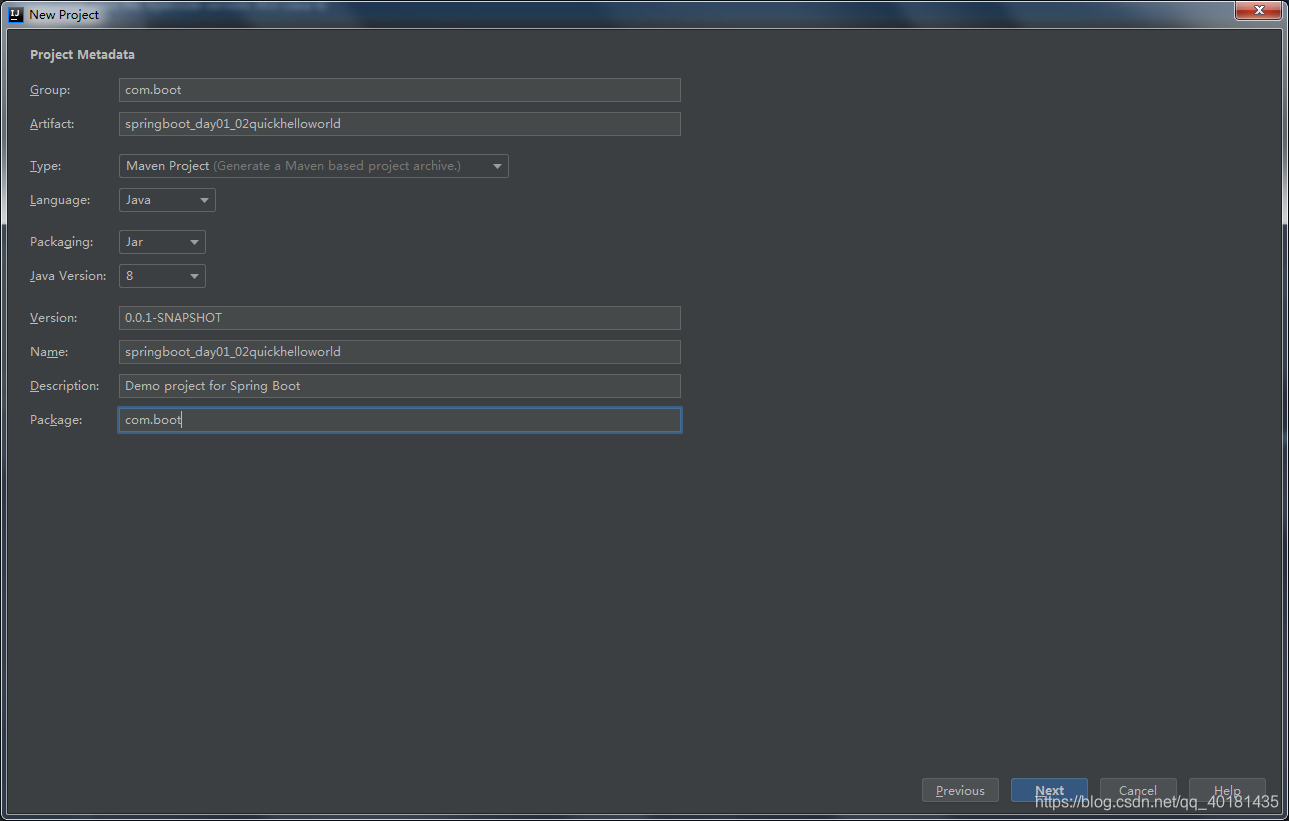Open the Packaging dropdown showing Jar
Screen dimensions: 1289x821
pos(162,242)
